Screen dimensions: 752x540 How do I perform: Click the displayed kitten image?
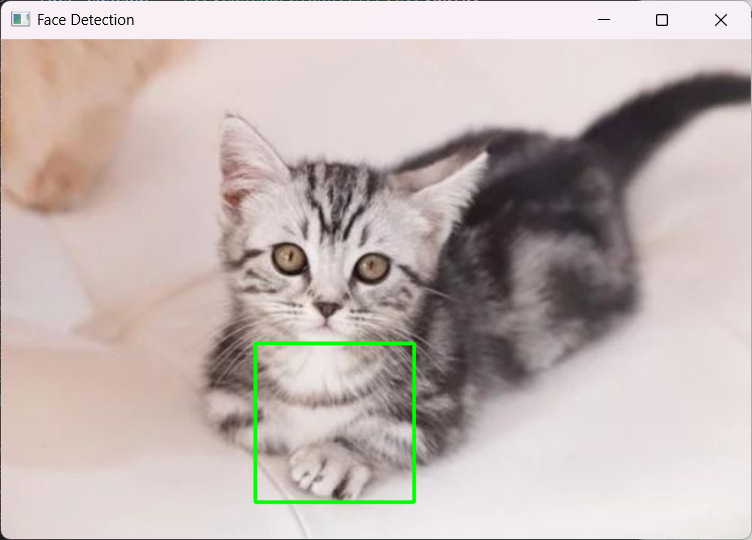(x=376, y=289)
